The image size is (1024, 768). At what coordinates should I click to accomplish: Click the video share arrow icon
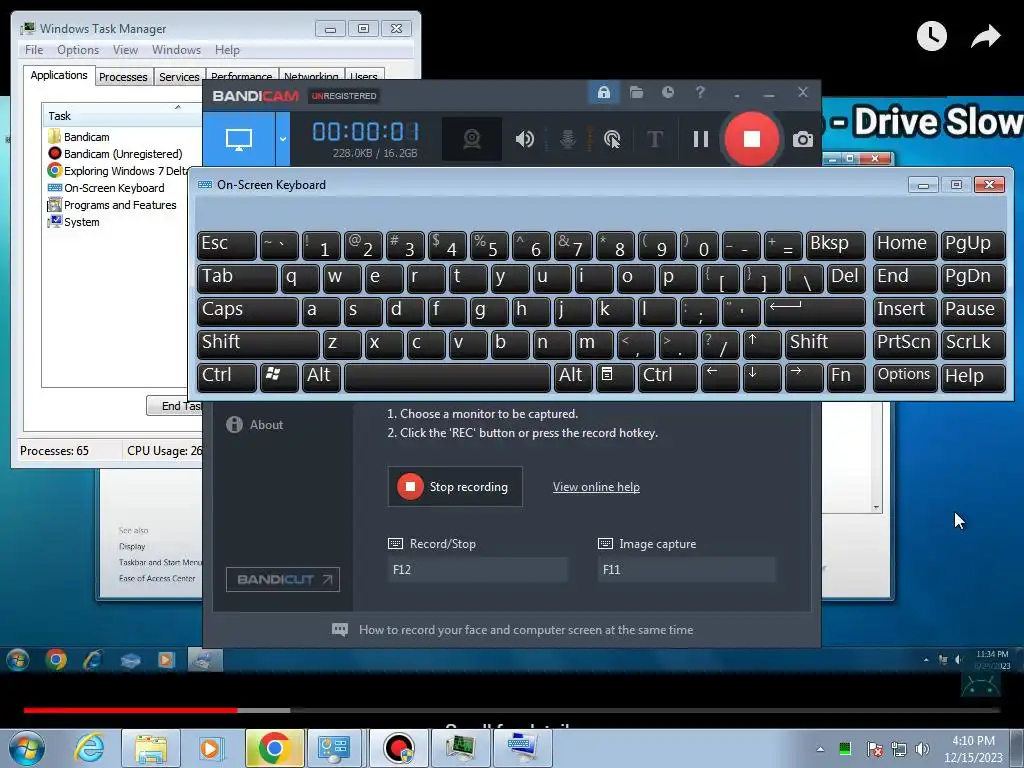[985, 36]
